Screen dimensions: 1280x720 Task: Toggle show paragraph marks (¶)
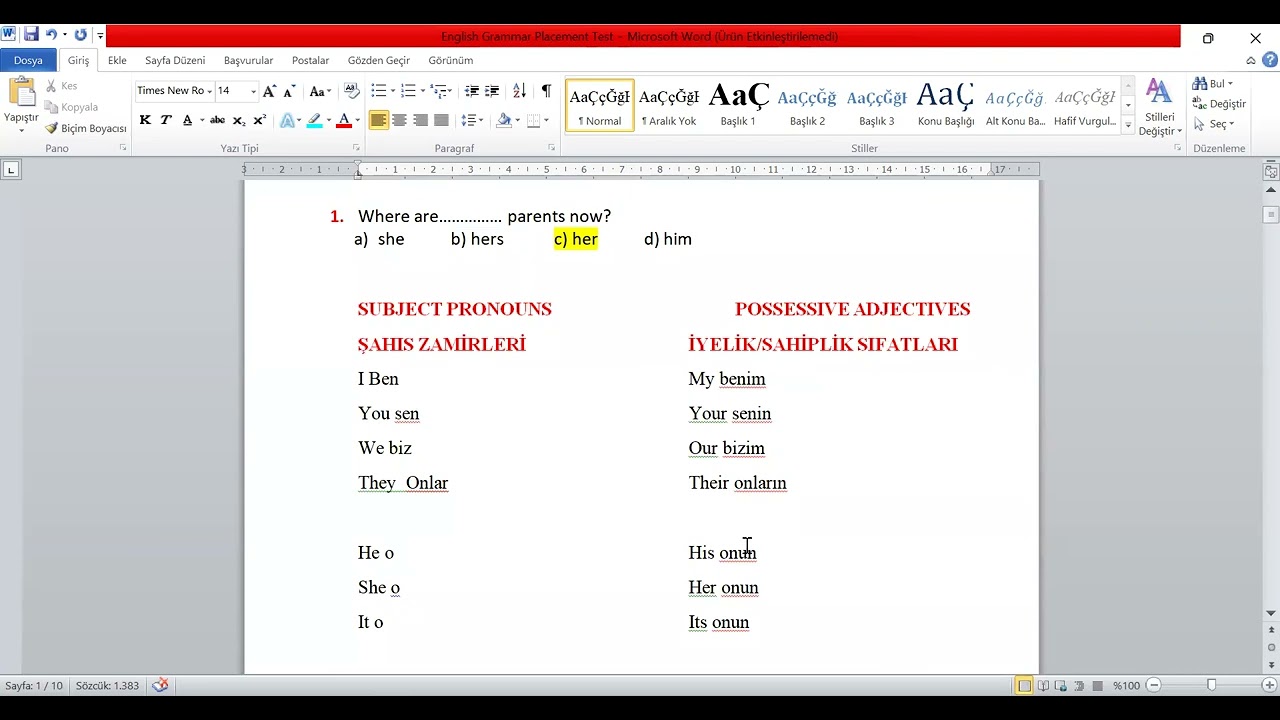(x=546, y=91)
